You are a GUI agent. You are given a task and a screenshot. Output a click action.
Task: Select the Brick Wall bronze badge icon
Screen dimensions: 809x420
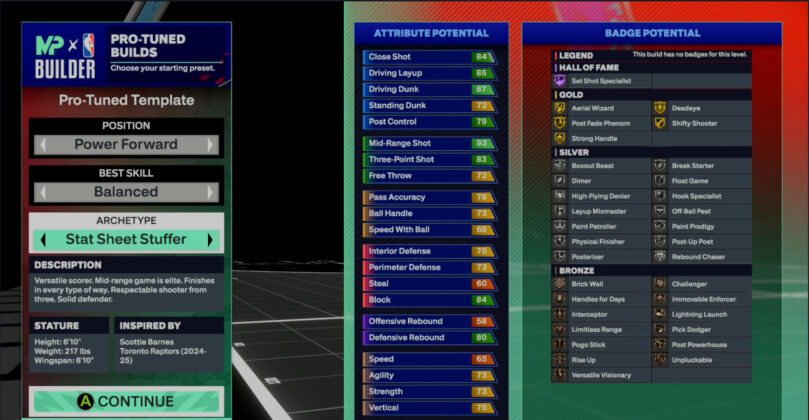point(560,284)
